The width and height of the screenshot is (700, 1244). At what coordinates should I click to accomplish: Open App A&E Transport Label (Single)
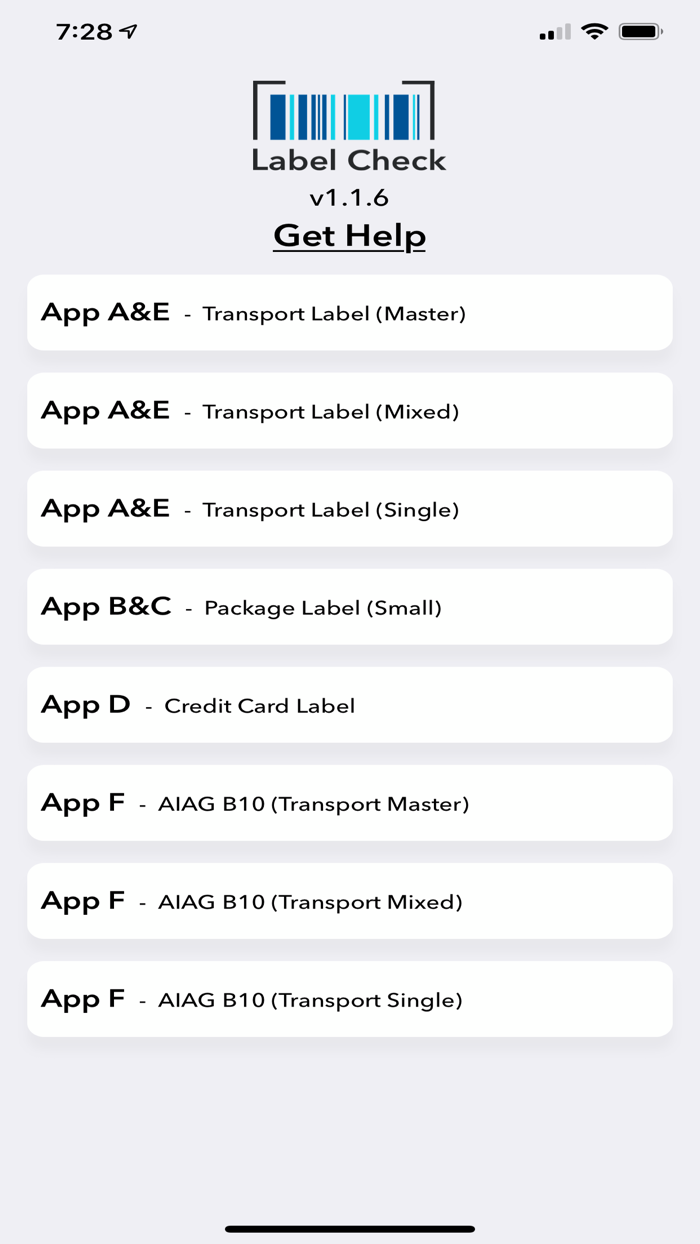point(348,508)
